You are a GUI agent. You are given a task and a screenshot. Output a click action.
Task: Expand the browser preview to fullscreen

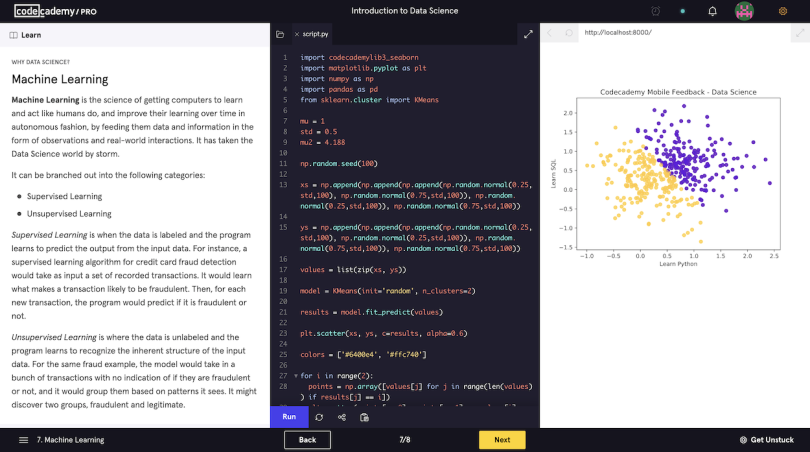798,33
